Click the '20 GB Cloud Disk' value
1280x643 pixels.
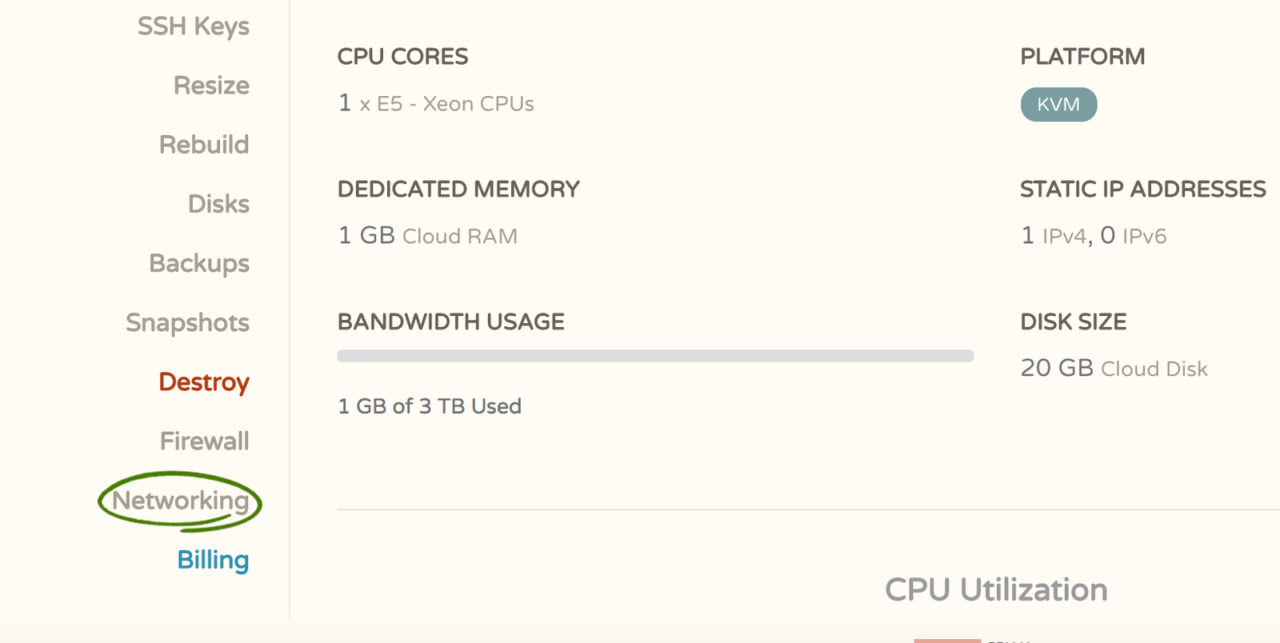click(x=1114, y=368)
